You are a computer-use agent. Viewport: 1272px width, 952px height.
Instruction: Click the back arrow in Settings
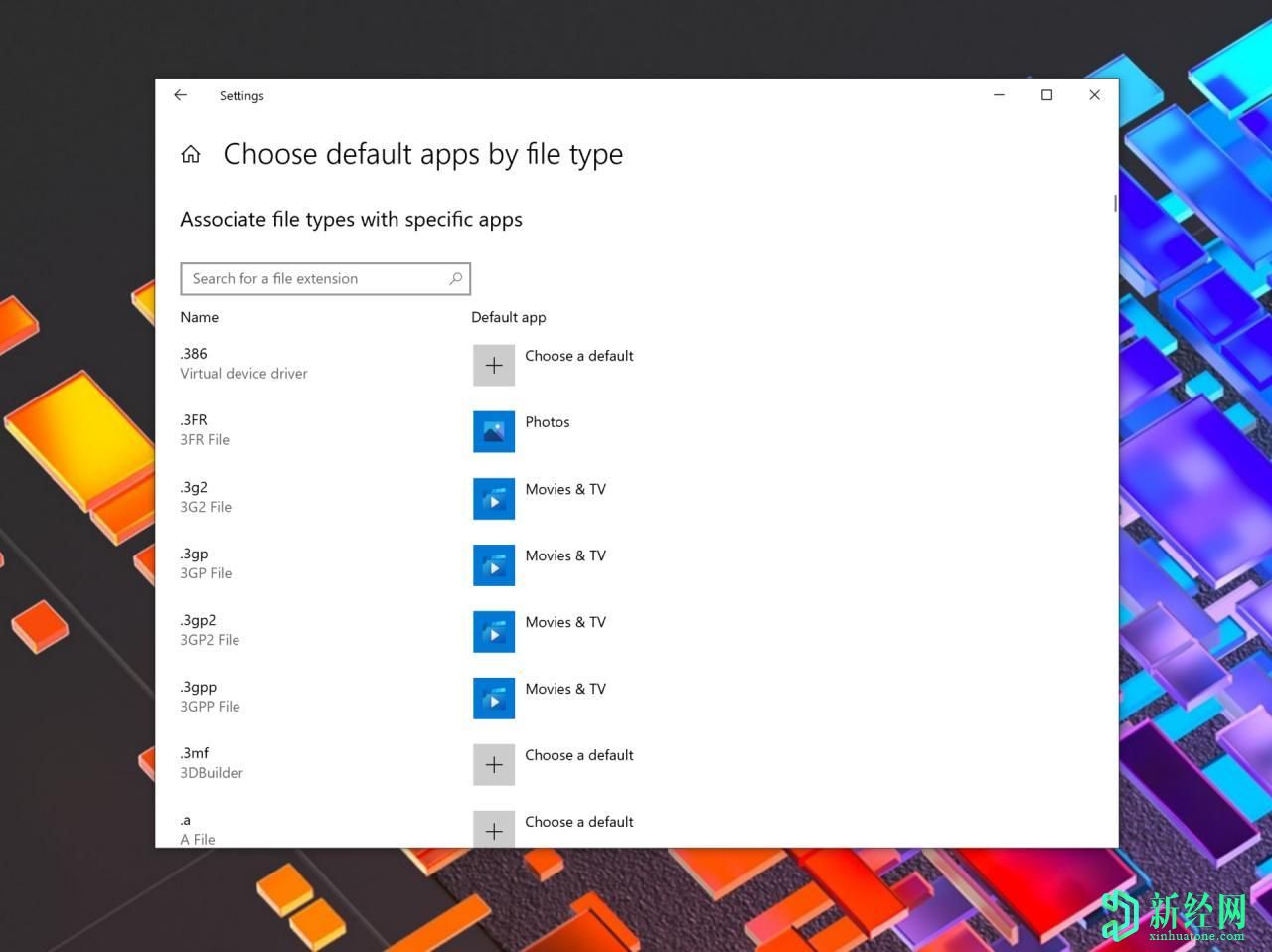pyautogui.click(x=180, y=95)
